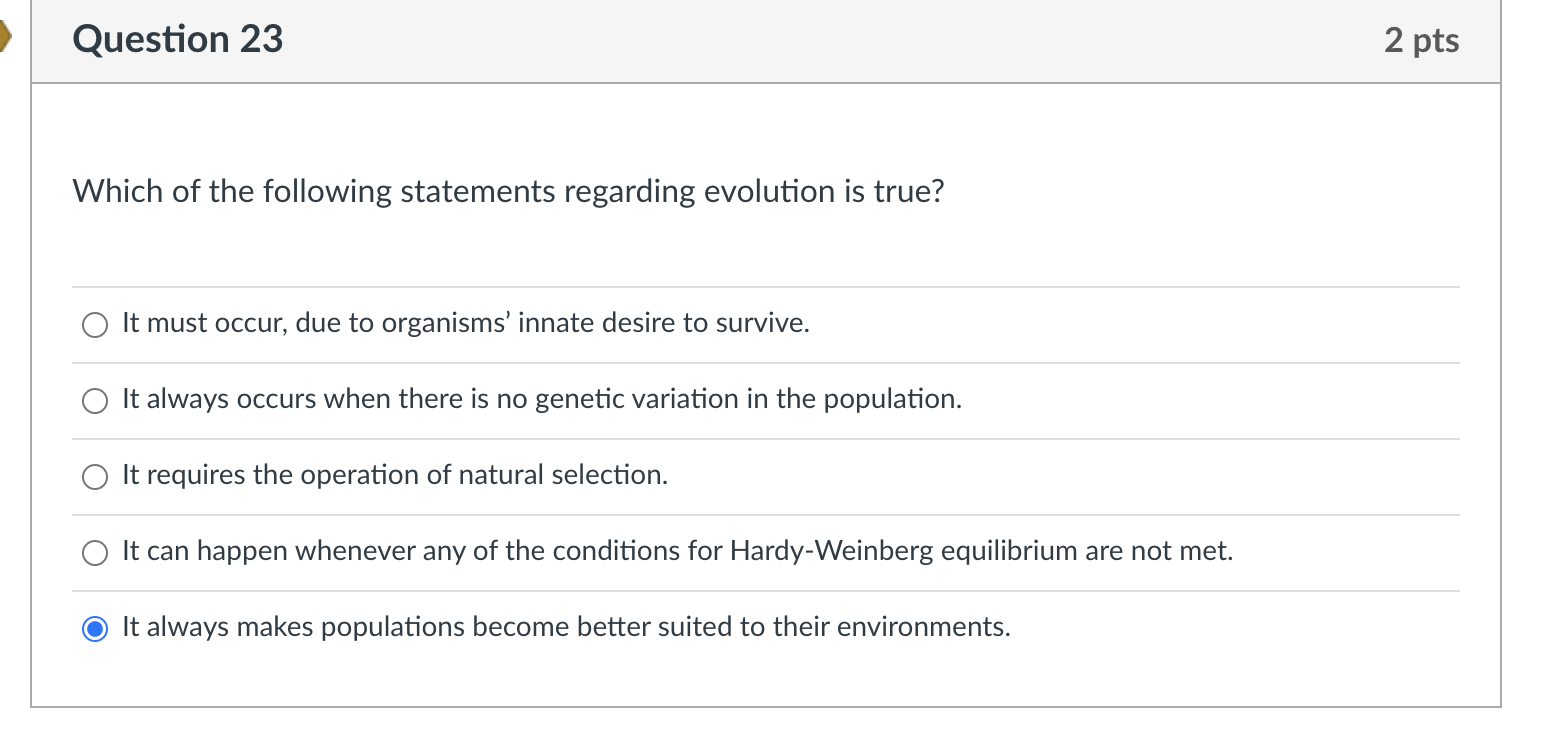Select radio for 'no genetic variation' answer
Viewport: 1551px width, 748px height.
pyautogui.click(x=95, y=400)
